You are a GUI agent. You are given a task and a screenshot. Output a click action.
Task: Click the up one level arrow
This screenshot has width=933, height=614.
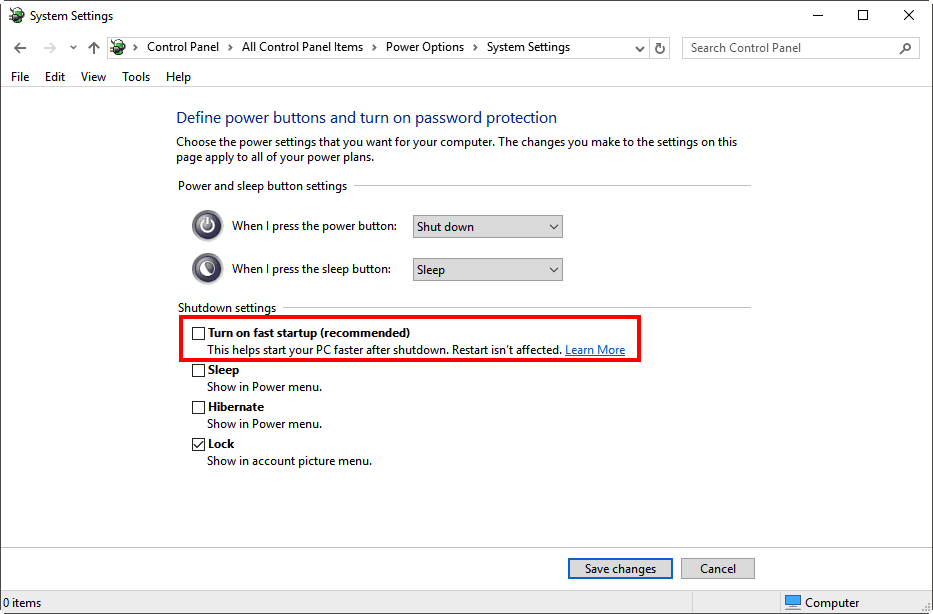pos(94,47)
